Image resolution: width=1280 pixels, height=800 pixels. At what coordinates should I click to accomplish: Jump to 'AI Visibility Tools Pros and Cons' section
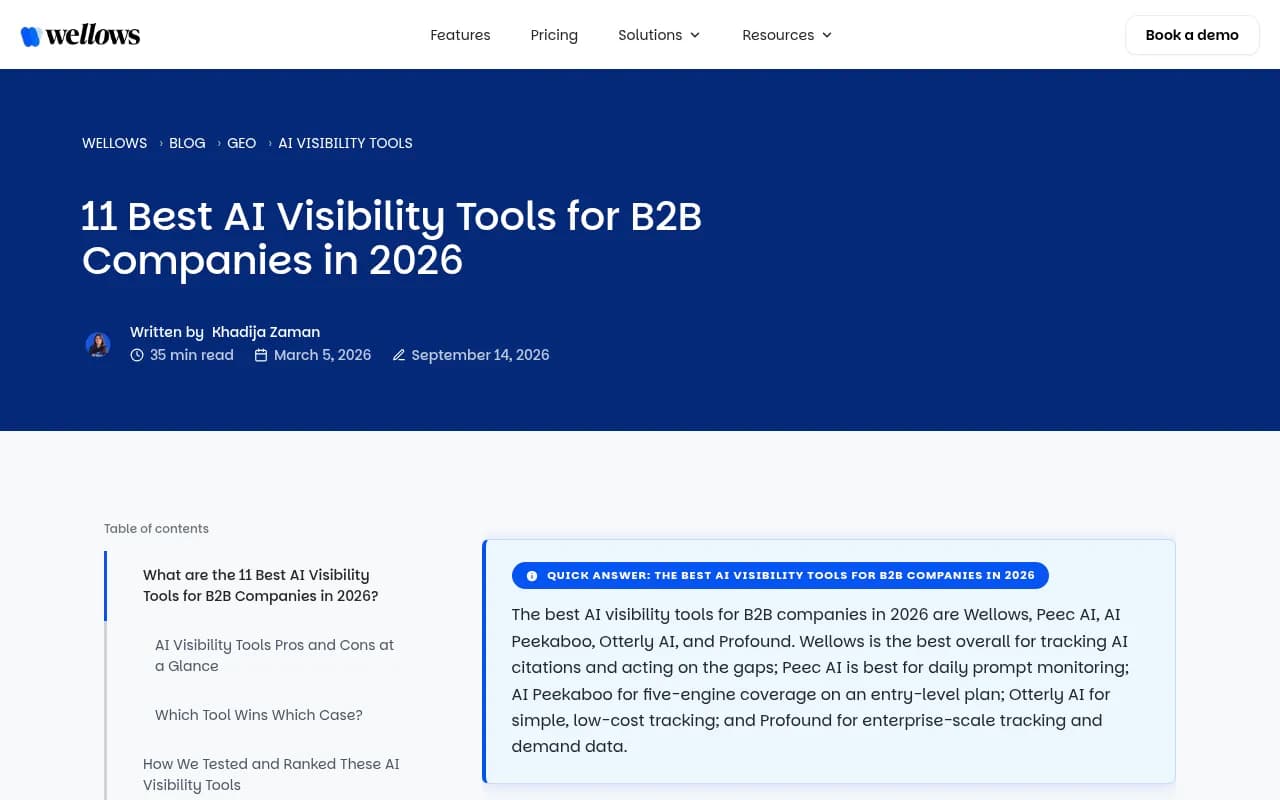pos(275,656)
